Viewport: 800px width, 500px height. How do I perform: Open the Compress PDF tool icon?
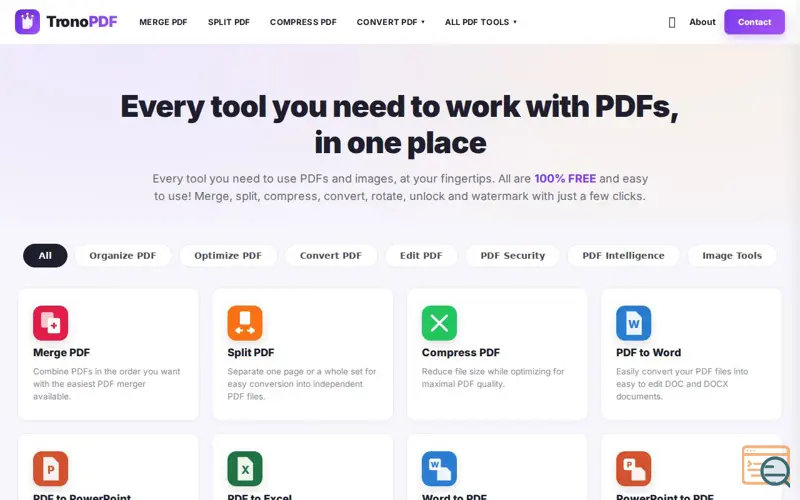pyautogui.click(x=439, y=323)
